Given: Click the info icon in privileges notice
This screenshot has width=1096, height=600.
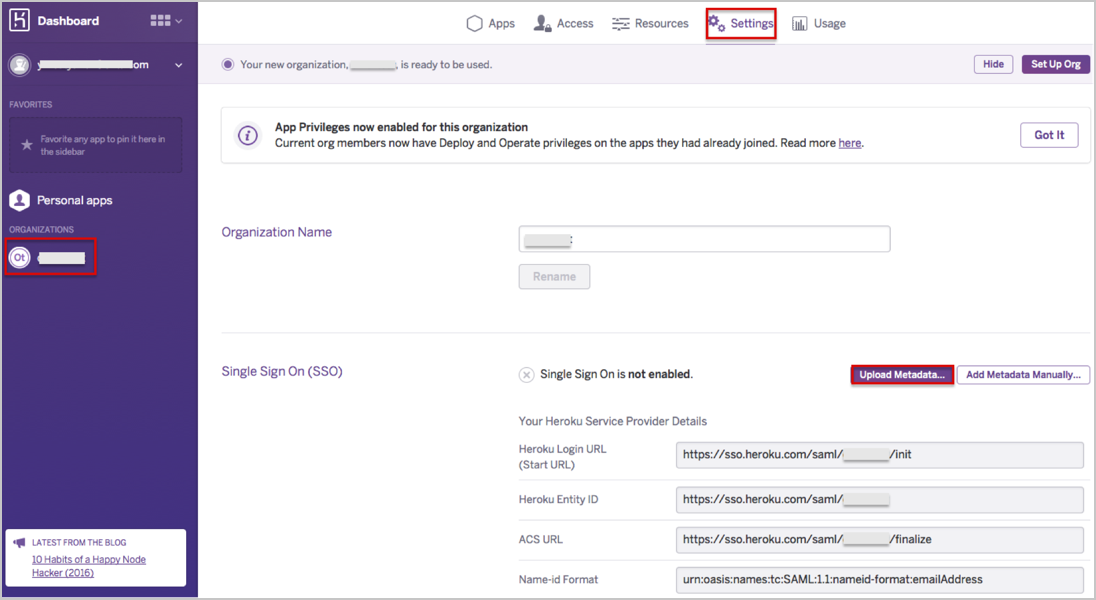Looking at the screenshot, I should click(248, 136).
